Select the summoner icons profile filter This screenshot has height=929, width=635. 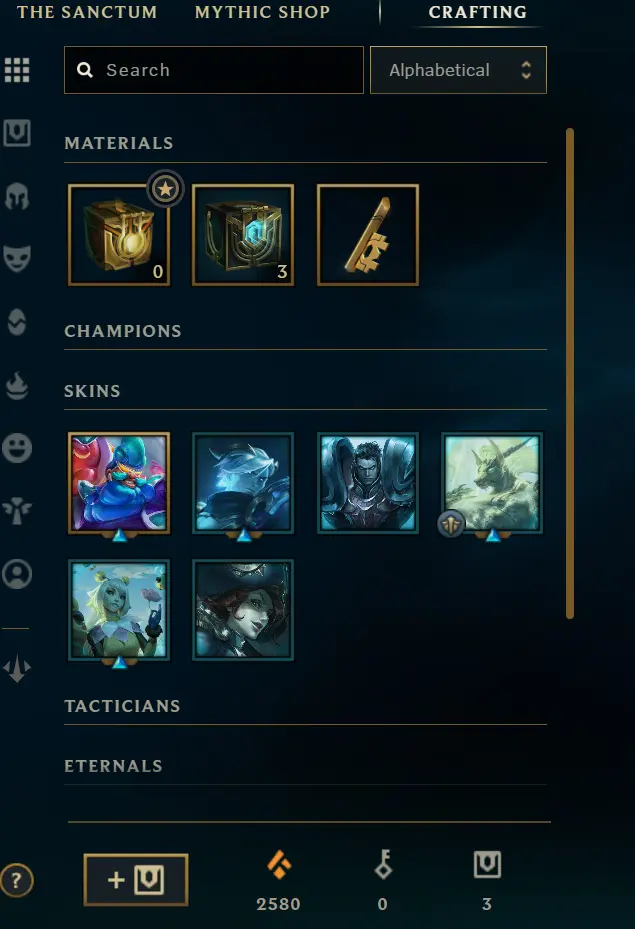tap(17, 574)
